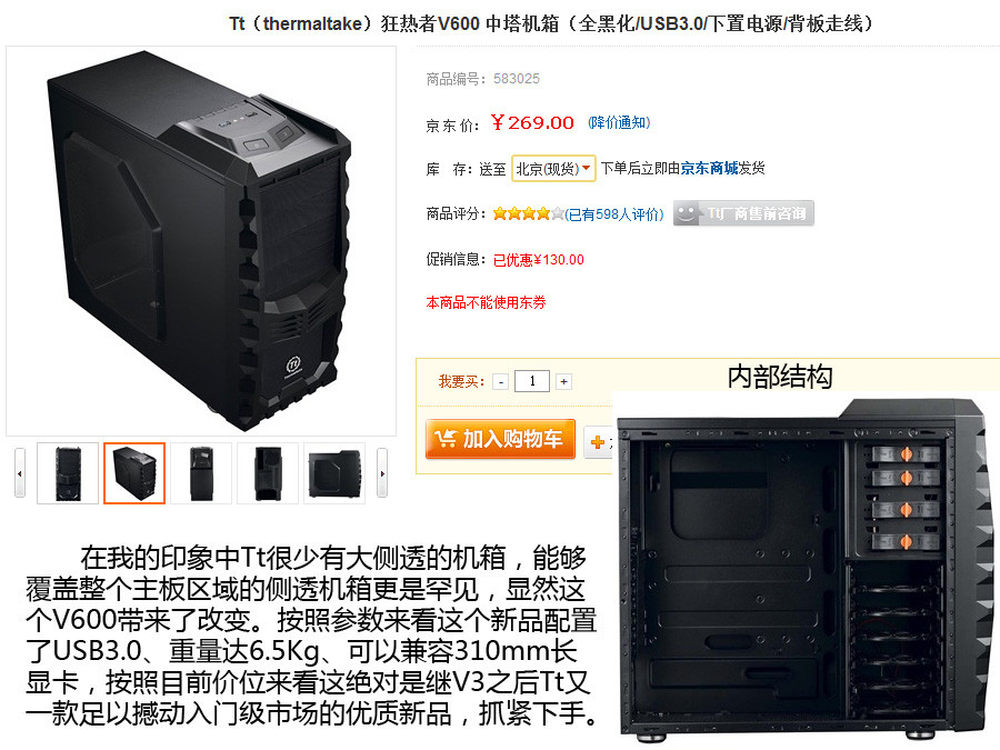Viewport: 1000px width, 750px height.
Task: Open the 已有598人评价 reviews link
Action: pos(615,214)
